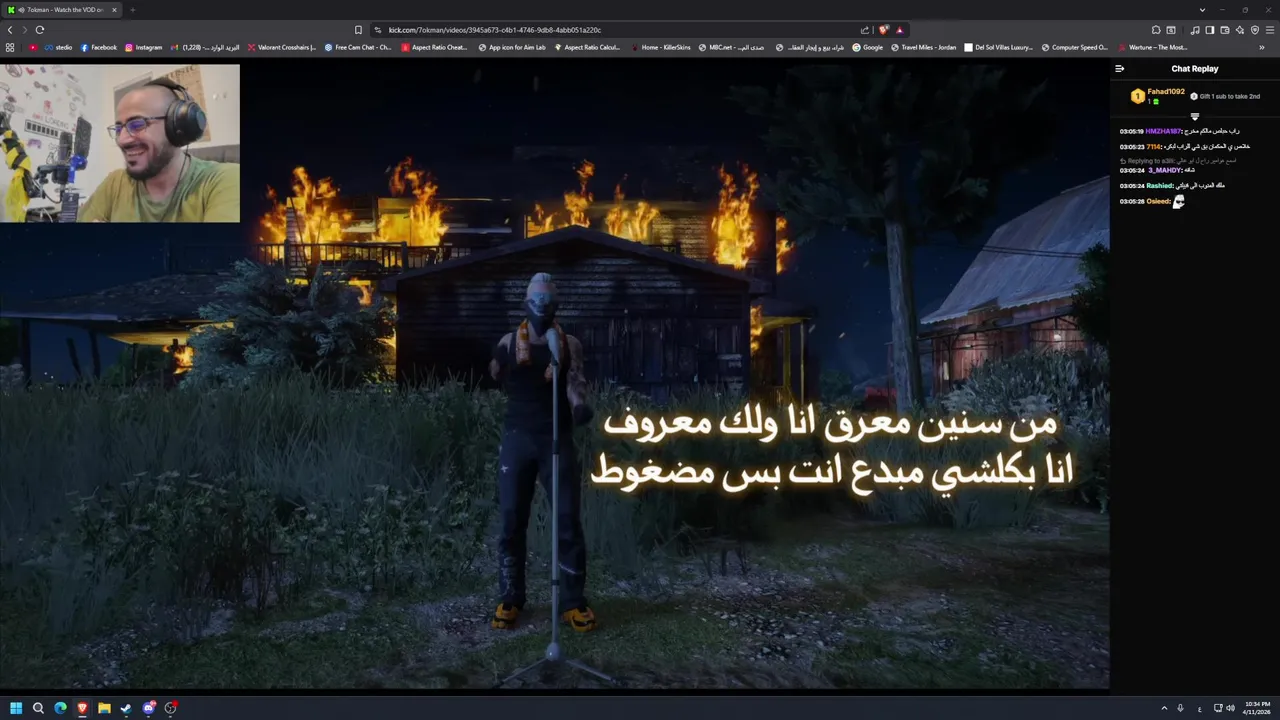Image resolution: width=1280 pixels, height=720 pixels.
Task: Click the browser forward button
Action: tap(24, 30)
